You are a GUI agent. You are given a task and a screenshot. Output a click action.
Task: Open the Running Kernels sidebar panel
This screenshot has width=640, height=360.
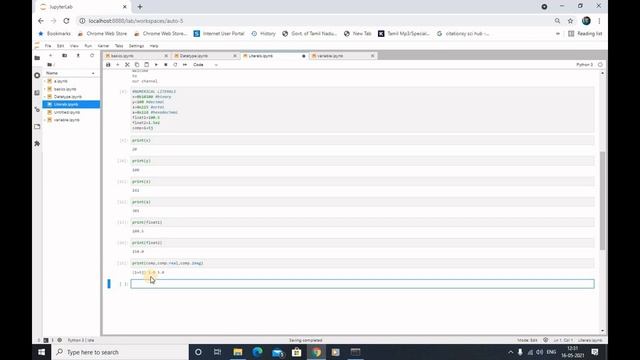[37, 76]
